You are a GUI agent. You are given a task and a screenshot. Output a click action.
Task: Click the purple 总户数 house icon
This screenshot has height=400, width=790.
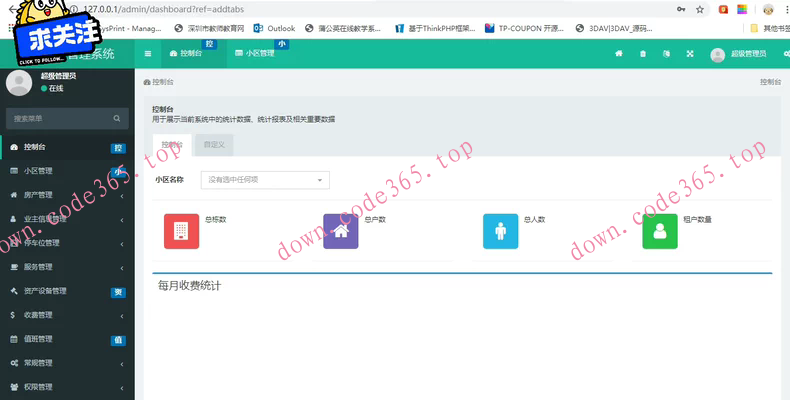pyautogui.click(x=341, y=231)
